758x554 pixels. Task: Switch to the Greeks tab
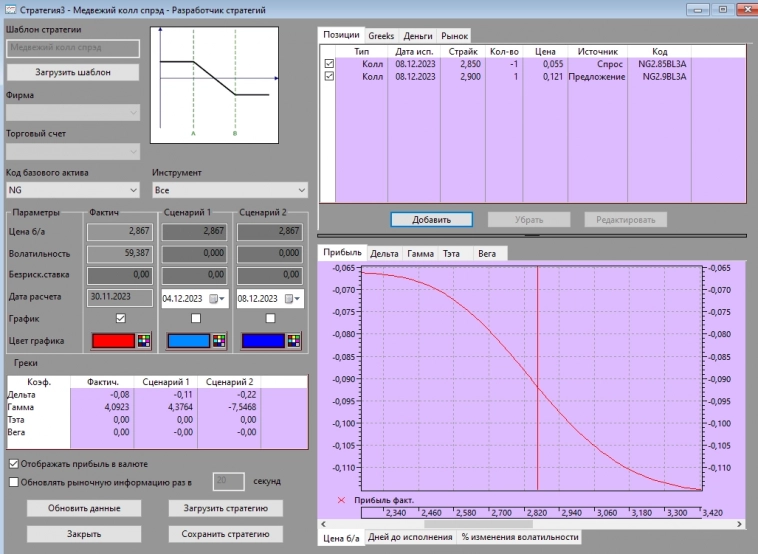point(381,35)
